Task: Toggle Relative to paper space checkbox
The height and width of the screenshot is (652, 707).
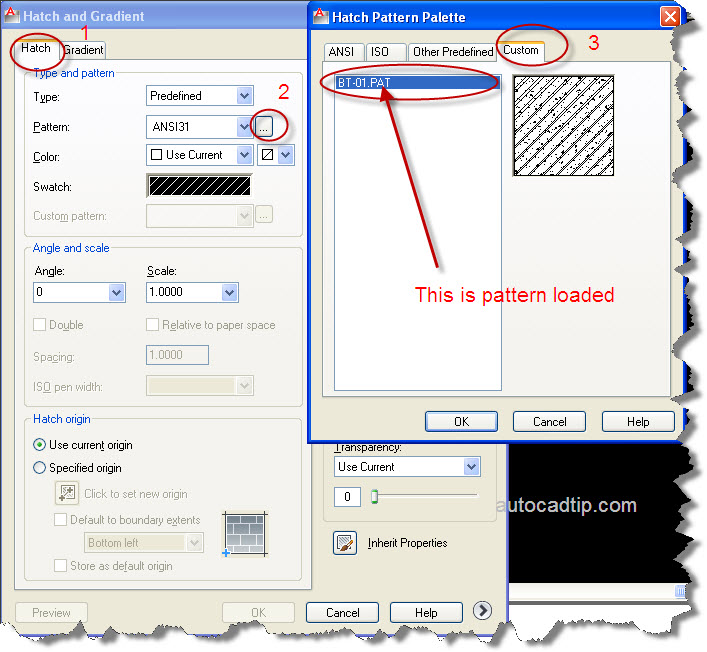Action: [x=152, y=325]
